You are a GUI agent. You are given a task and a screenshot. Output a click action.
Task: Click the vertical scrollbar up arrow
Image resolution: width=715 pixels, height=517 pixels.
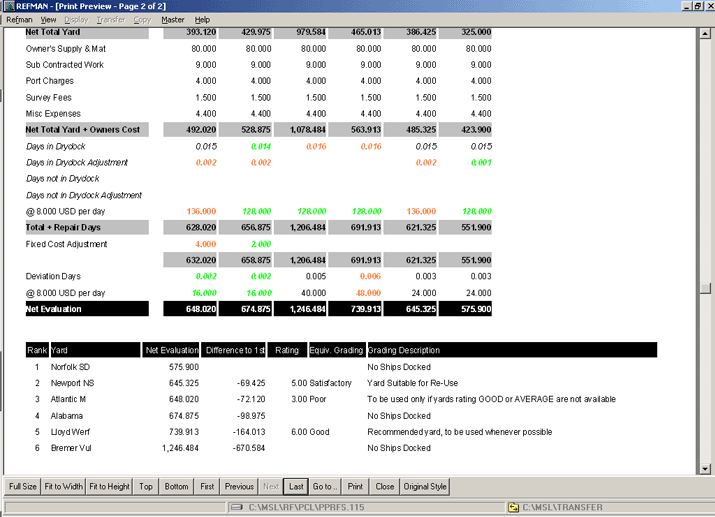707,32
